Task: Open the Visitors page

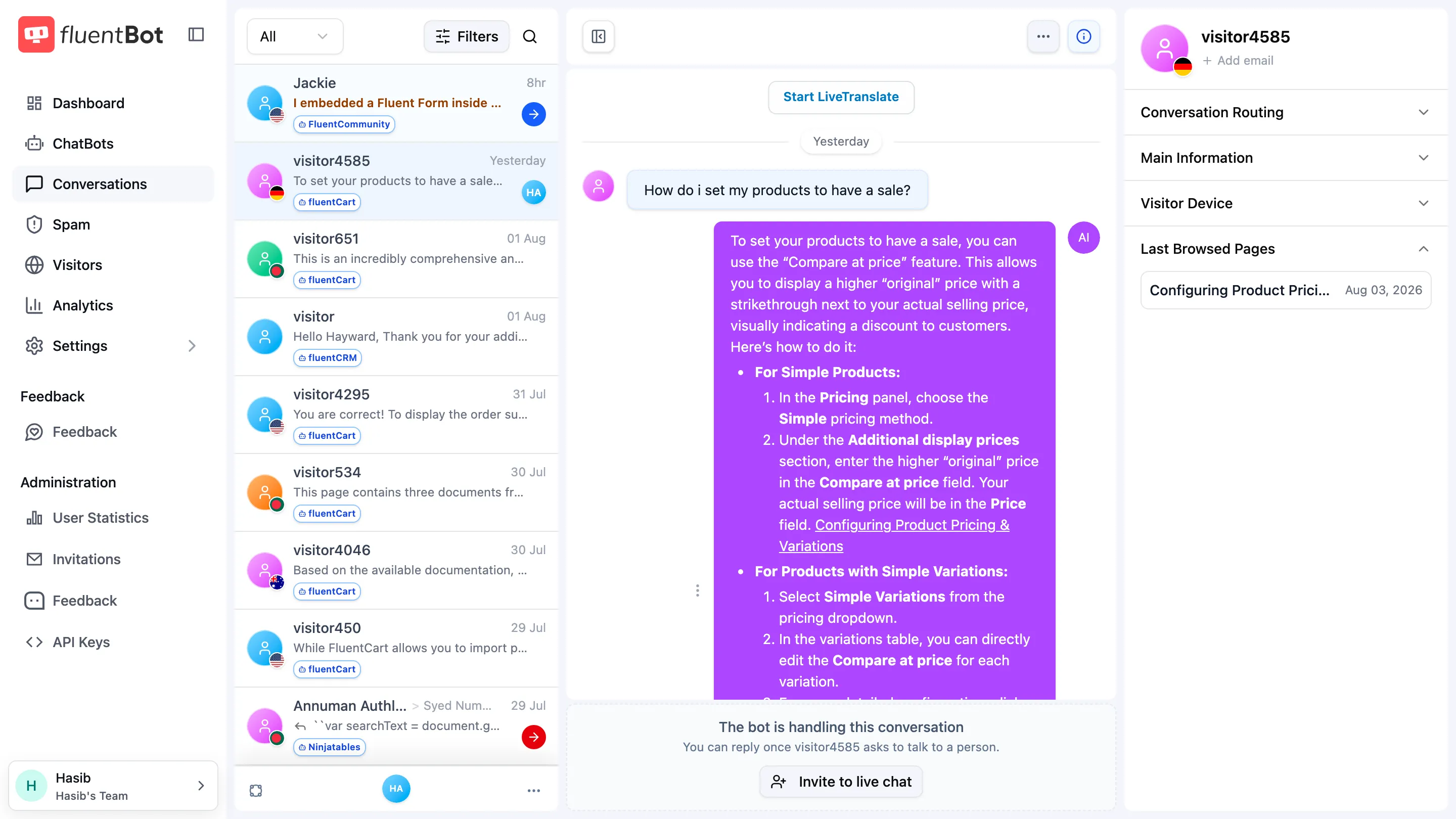Action: tap(113, 265)
